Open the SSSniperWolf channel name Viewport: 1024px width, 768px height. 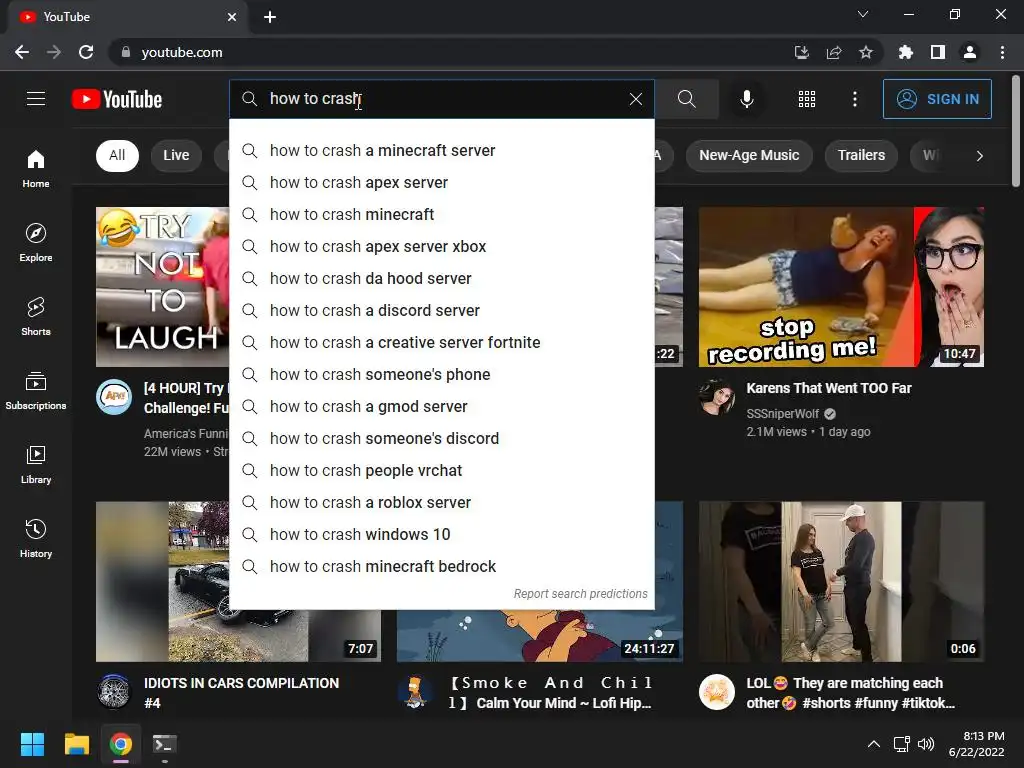782,413
